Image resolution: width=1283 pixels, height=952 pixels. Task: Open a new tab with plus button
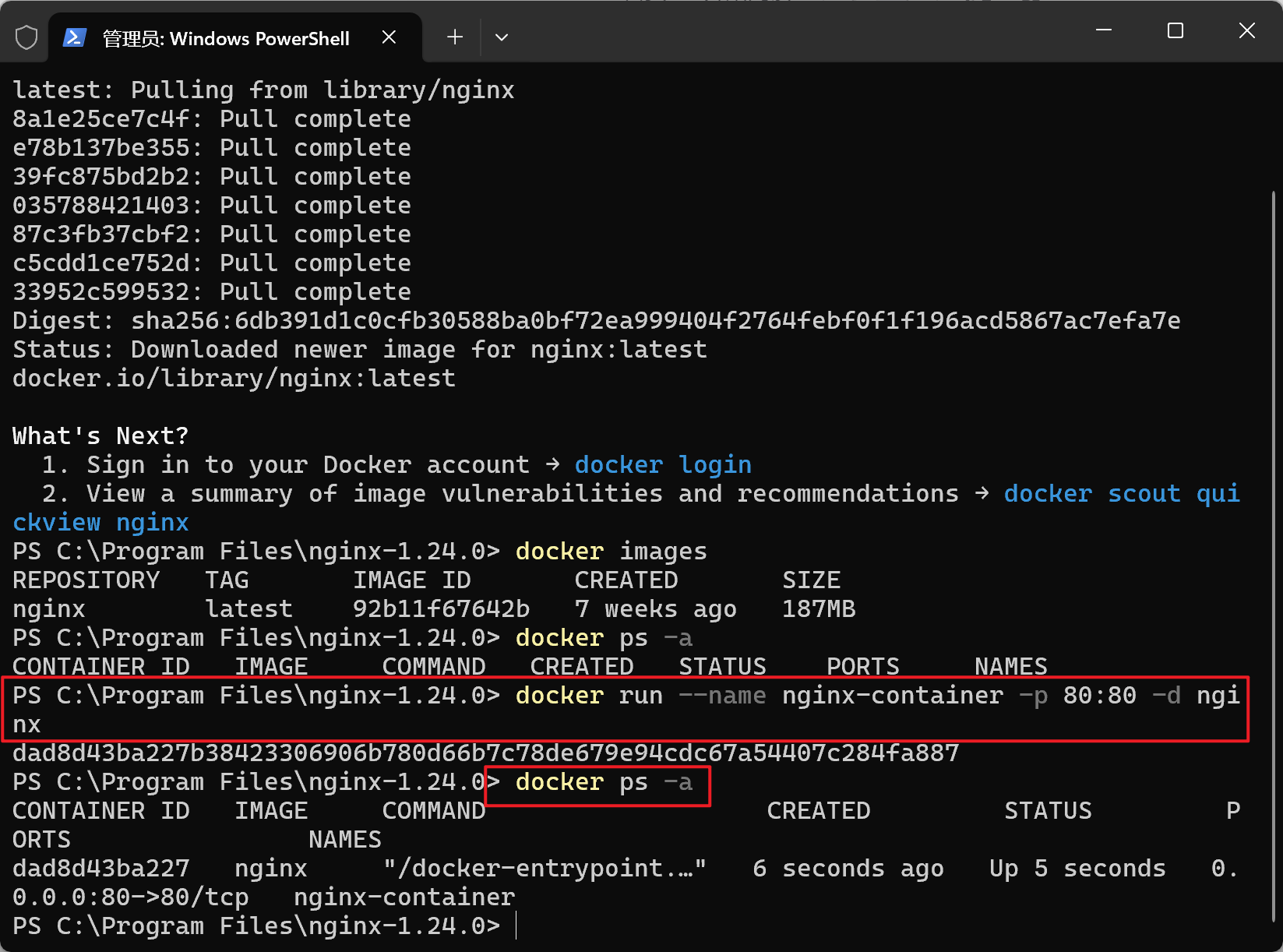455,37
